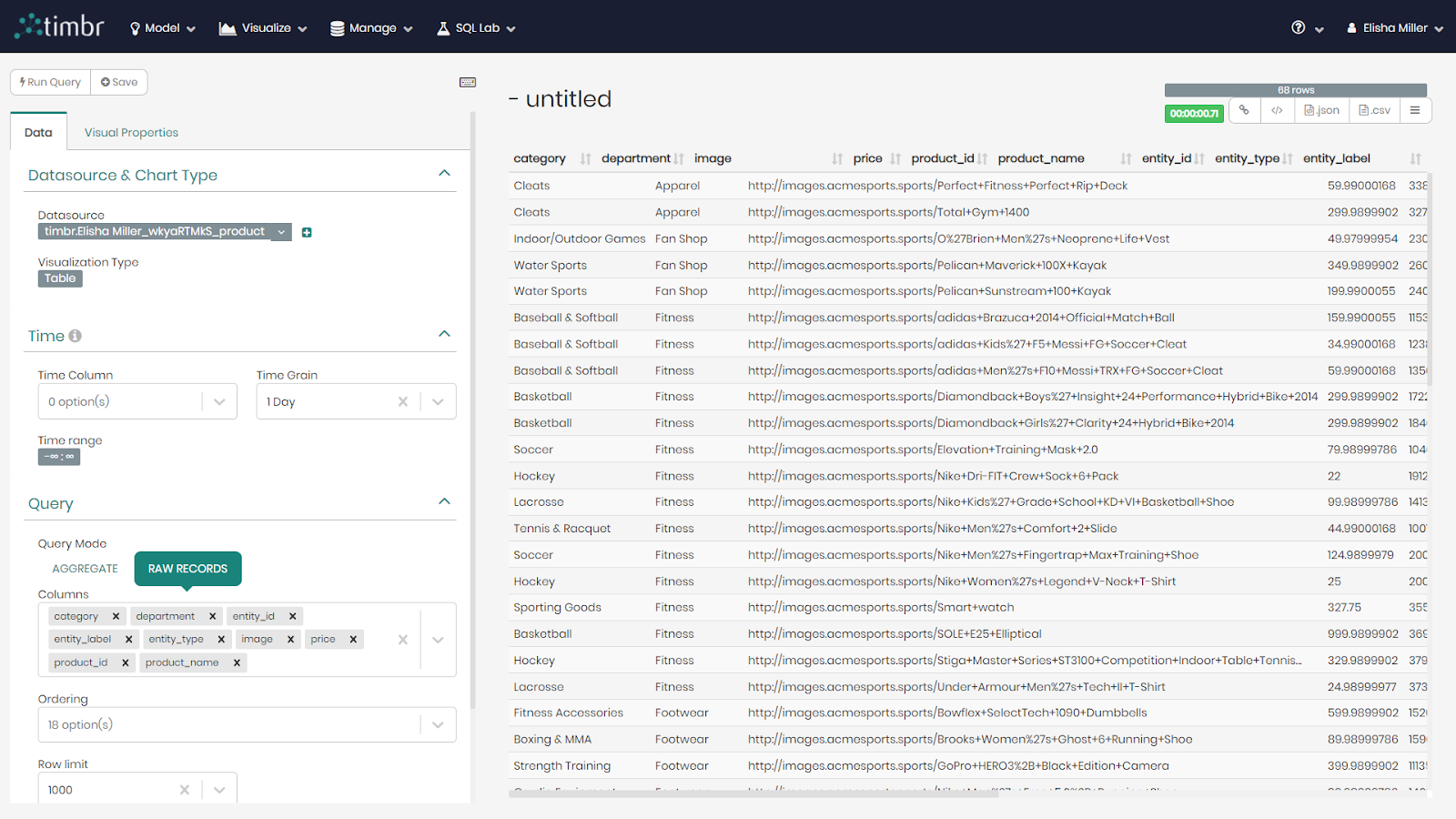Open the help question mark menu
Image resolution: width=1456 pixels, height=819 pixels.
[1306, 28]
